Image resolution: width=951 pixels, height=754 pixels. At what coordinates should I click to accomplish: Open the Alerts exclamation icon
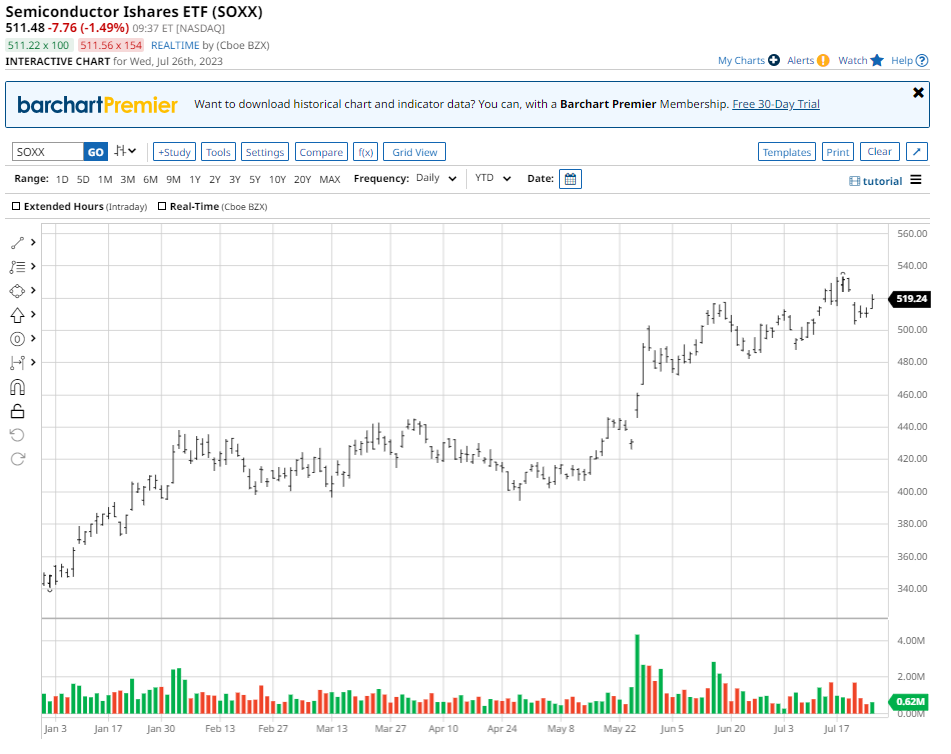click(x=823, y=61)
